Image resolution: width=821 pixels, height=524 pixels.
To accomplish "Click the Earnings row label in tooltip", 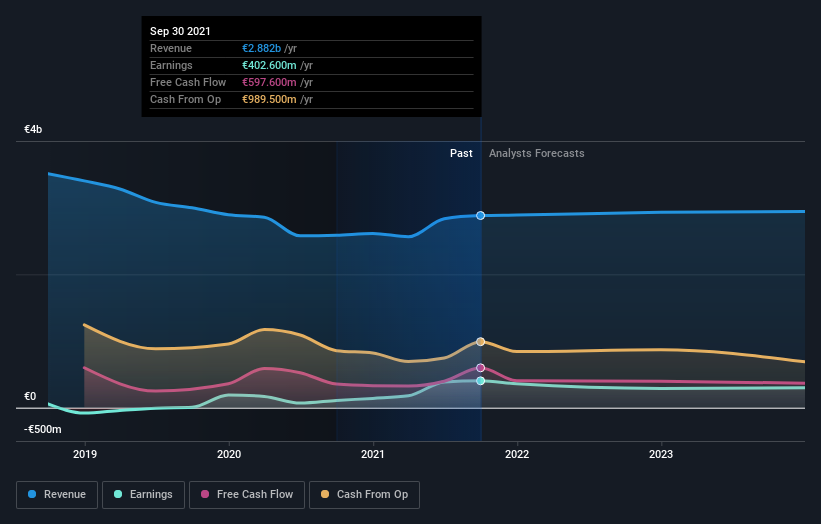I will [171, 65].
